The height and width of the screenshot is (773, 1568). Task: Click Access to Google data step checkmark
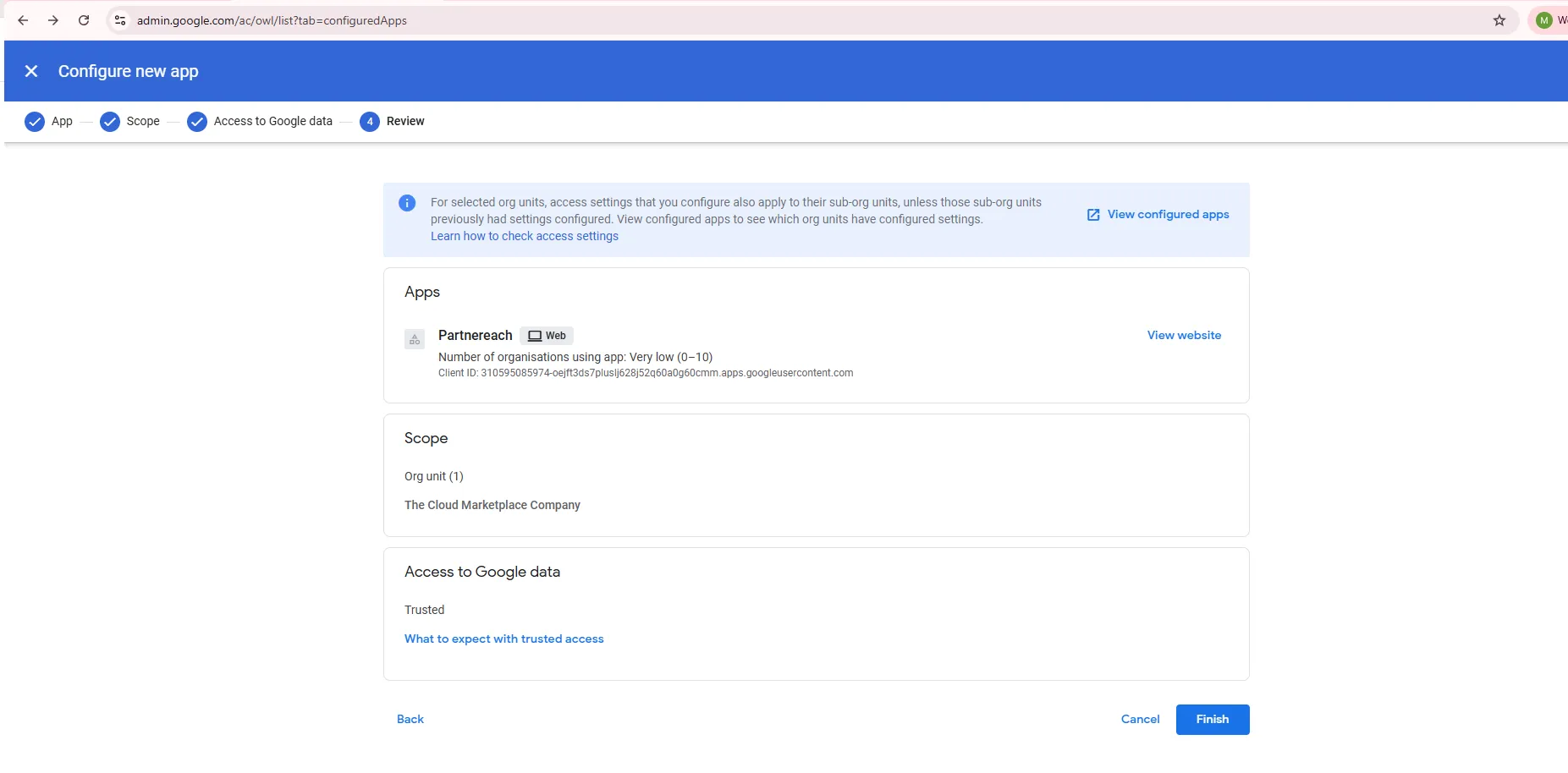(197, 122)
